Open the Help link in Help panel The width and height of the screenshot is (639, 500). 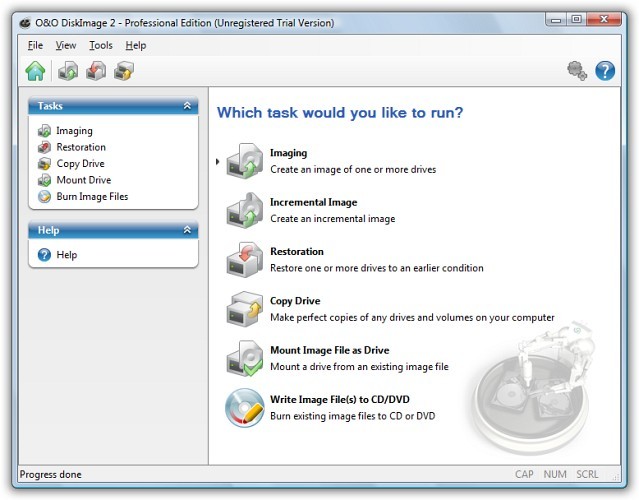tap(67, 255)
